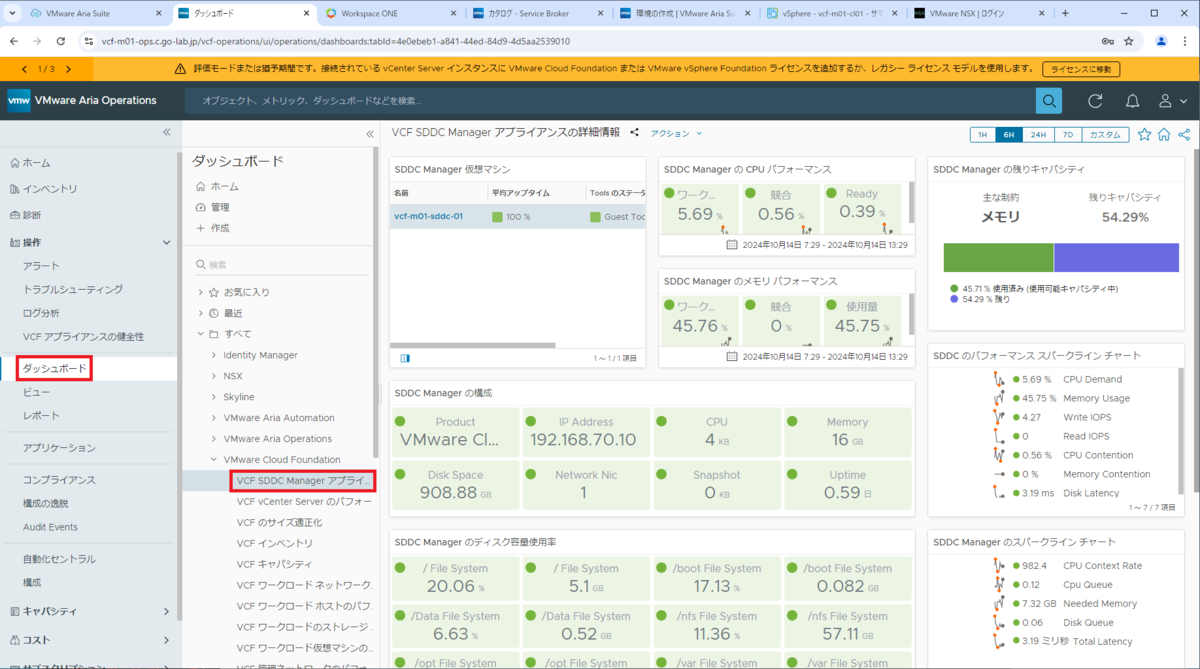The image size is (1200, 669).
Task: Select the 24H time range
Action: pos(1038,135)
